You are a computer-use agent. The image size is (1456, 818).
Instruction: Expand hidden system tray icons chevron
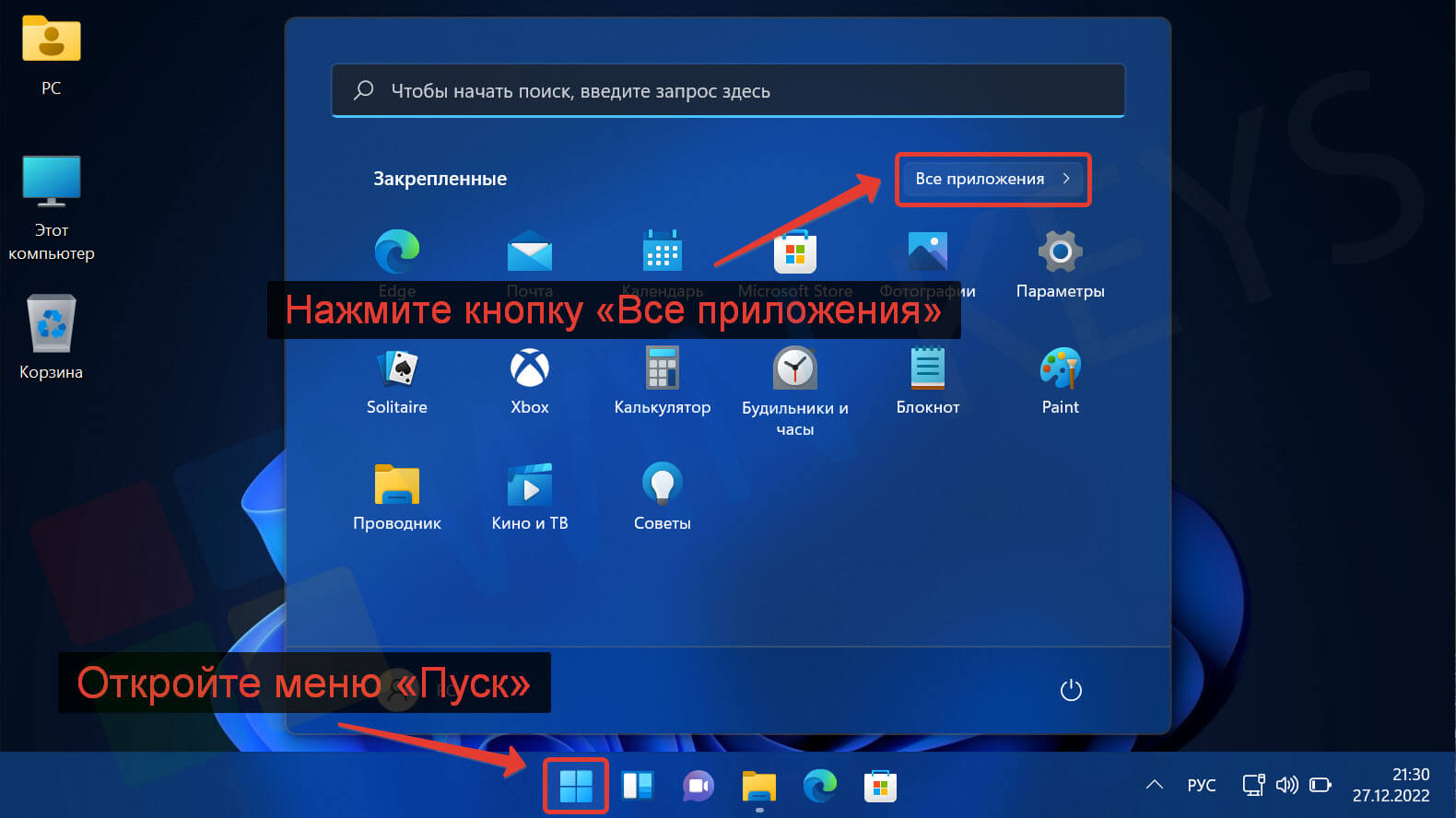(x=1154, y=785)
